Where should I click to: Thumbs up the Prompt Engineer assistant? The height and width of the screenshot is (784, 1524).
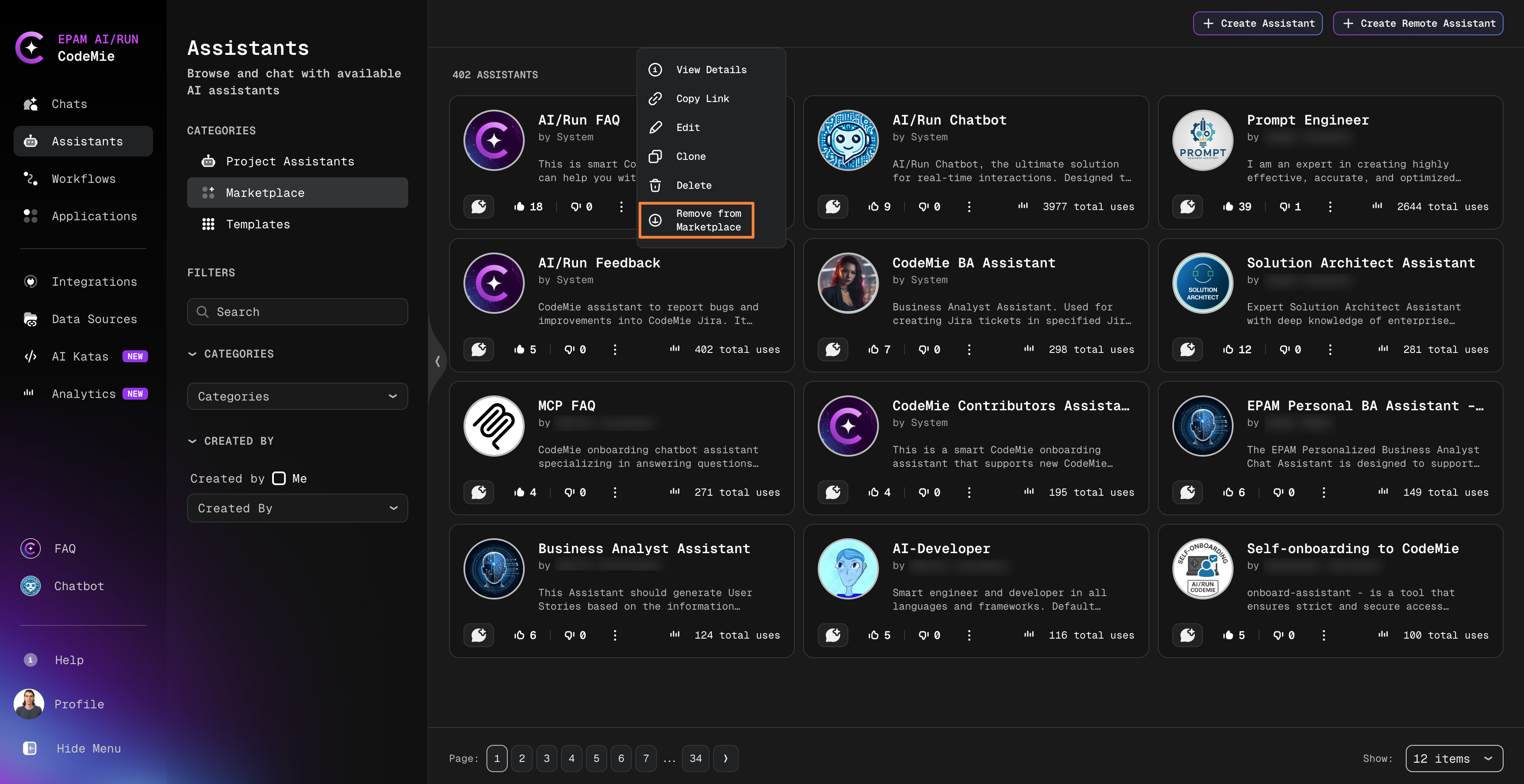[1228, 207]
